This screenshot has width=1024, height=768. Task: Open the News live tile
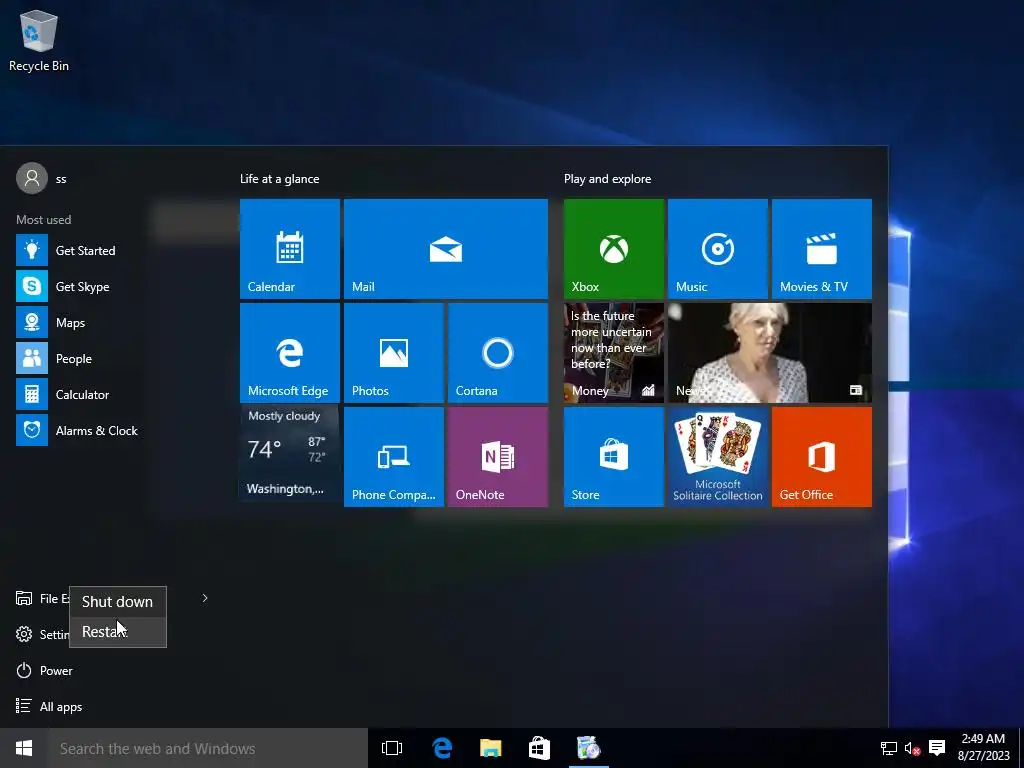(x=769, y=353)
